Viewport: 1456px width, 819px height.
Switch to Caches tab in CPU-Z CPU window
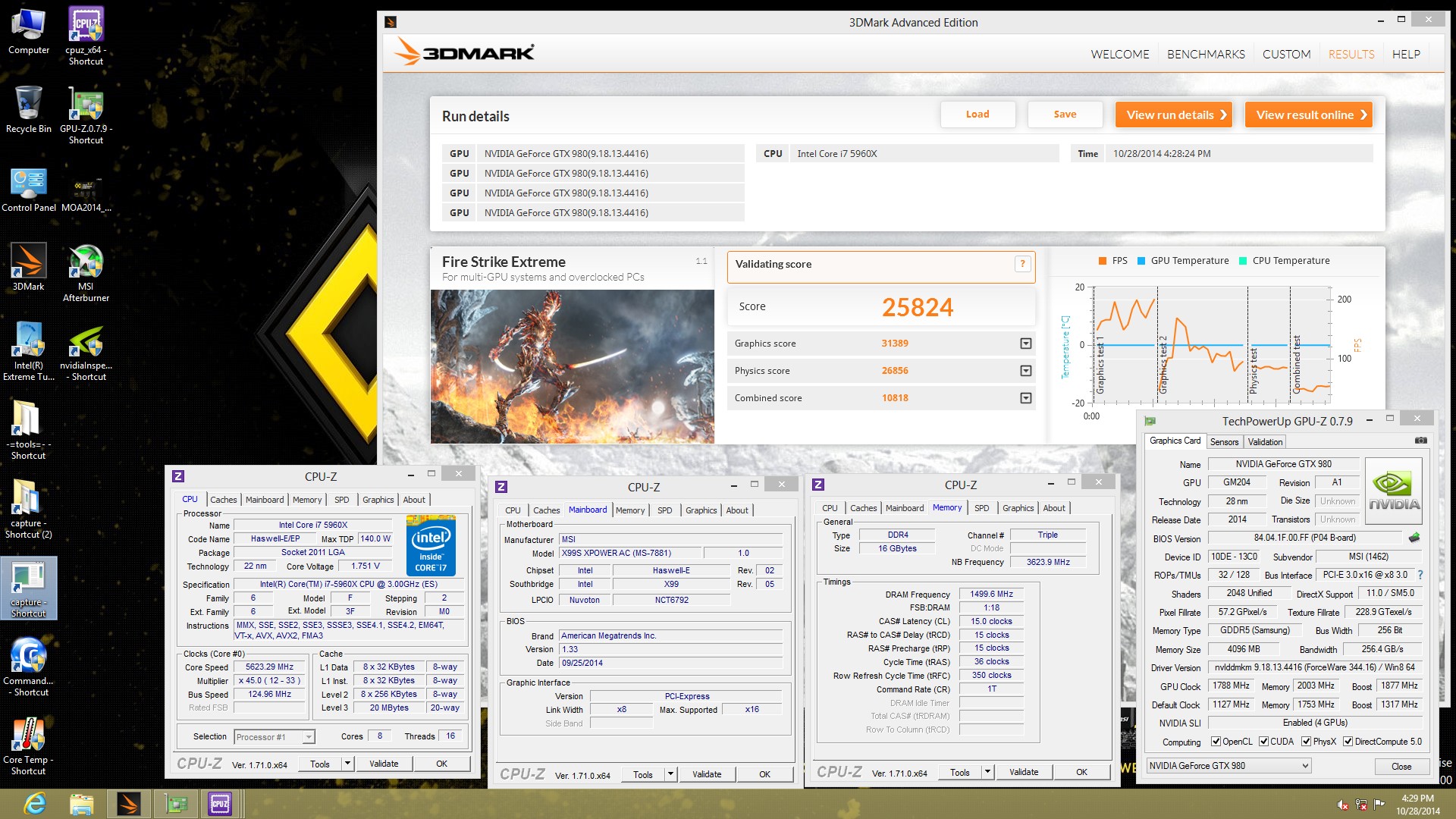tap(223, 500)
